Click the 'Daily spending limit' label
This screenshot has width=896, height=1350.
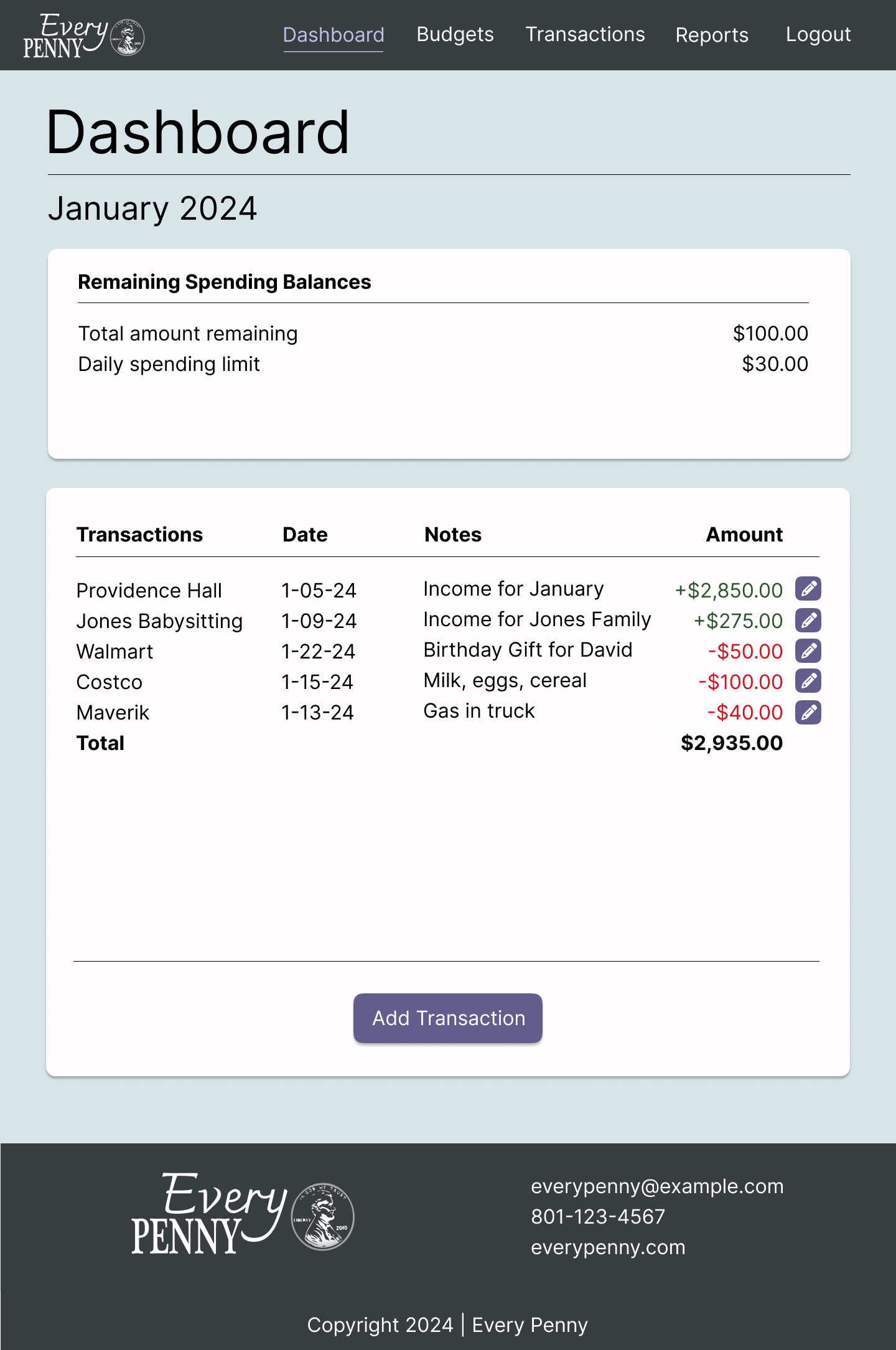pyautogui.click(x=169, y=364)
